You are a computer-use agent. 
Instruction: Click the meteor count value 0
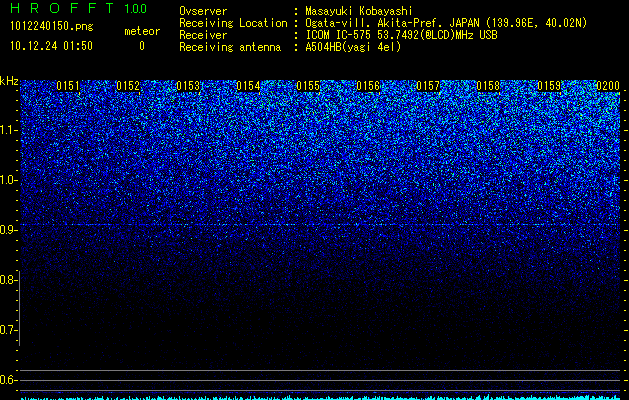pos(142,46)
